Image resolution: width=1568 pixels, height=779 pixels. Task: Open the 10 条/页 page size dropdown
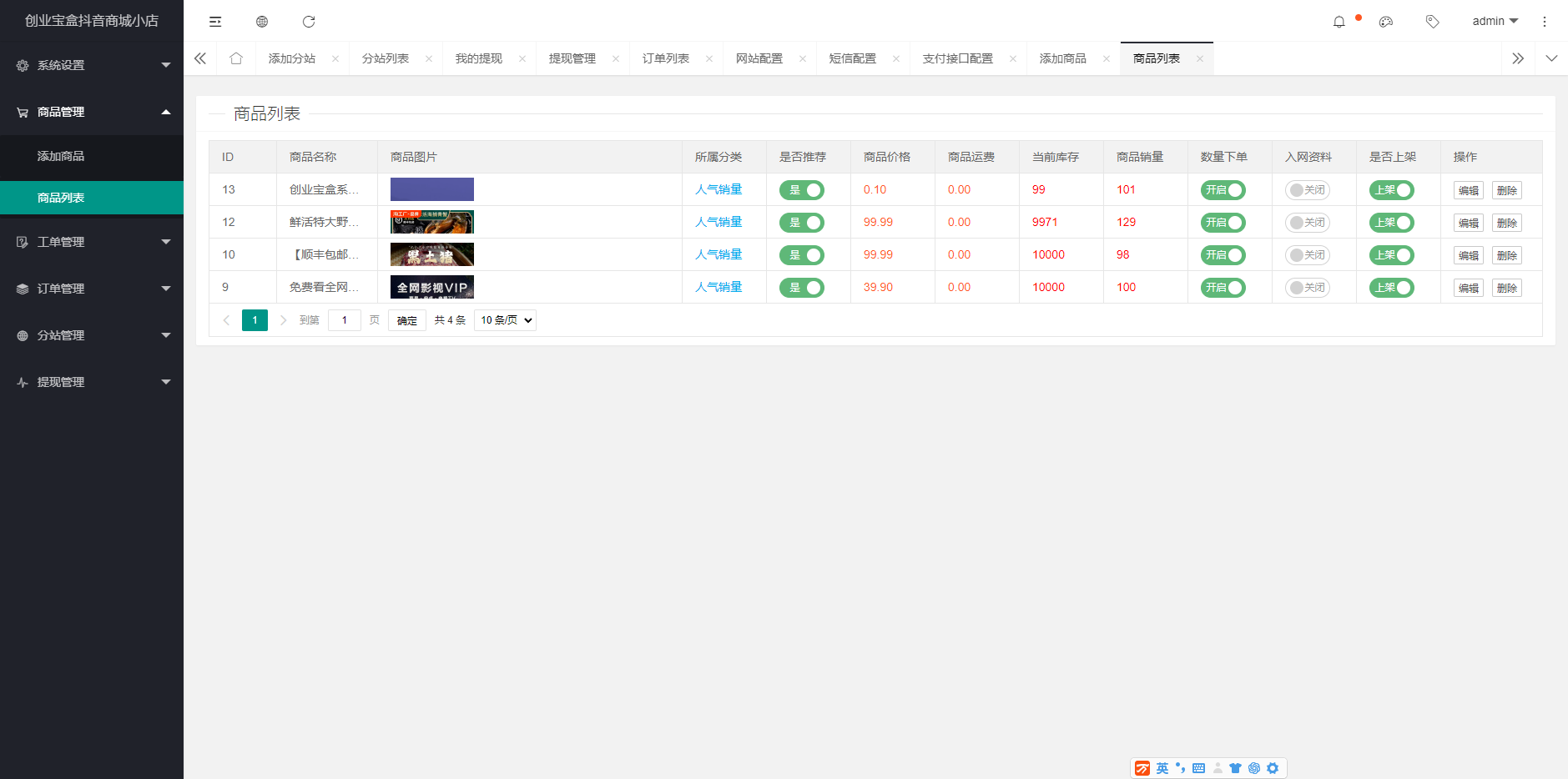(x=505, y=320)
